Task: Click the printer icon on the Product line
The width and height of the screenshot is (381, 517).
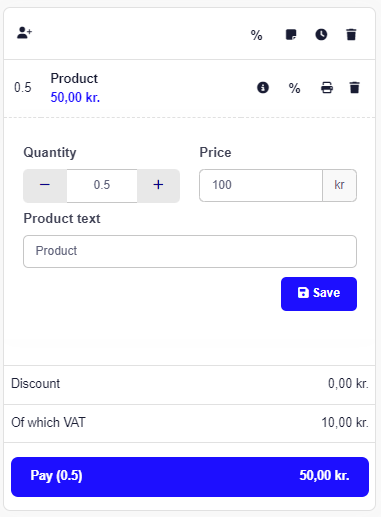Action: 327,88
